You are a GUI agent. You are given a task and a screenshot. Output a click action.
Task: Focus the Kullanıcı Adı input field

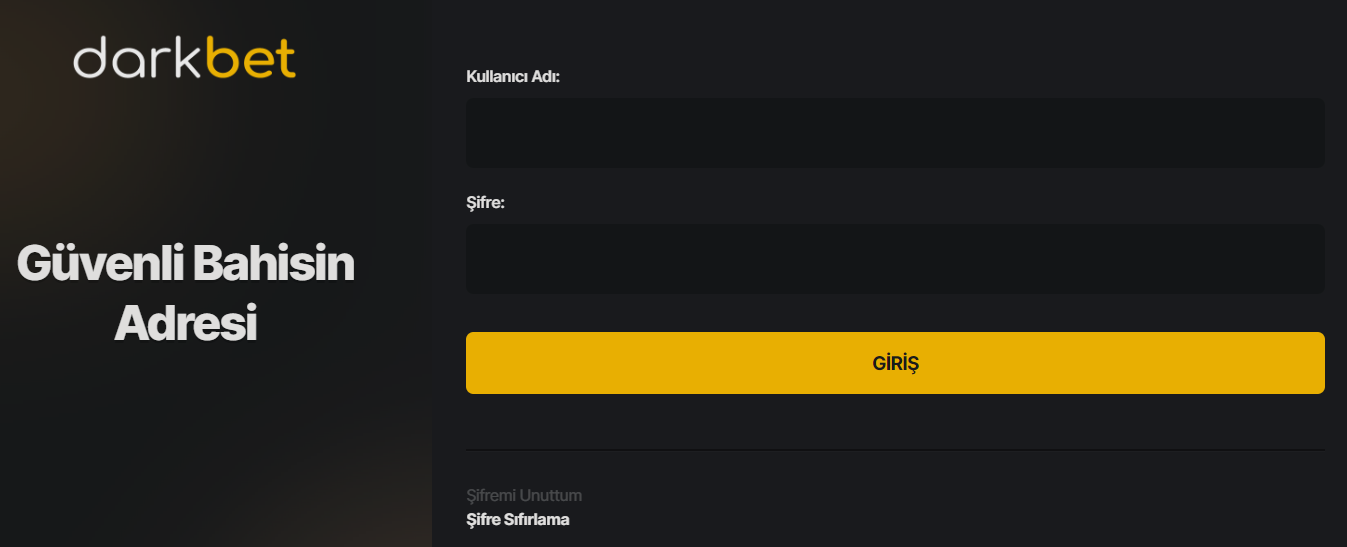(x=895, y=132)
